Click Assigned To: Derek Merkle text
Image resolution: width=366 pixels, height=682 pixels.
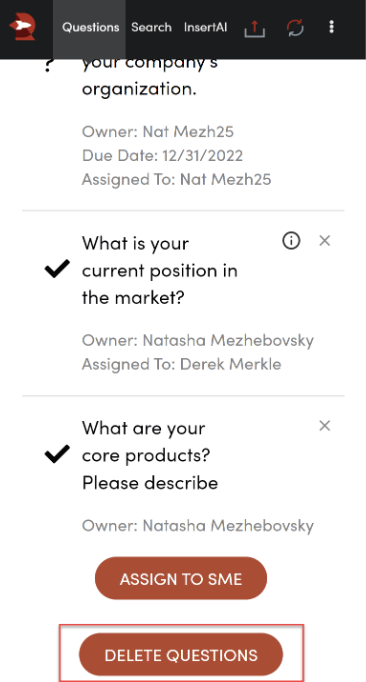(181, 364)
